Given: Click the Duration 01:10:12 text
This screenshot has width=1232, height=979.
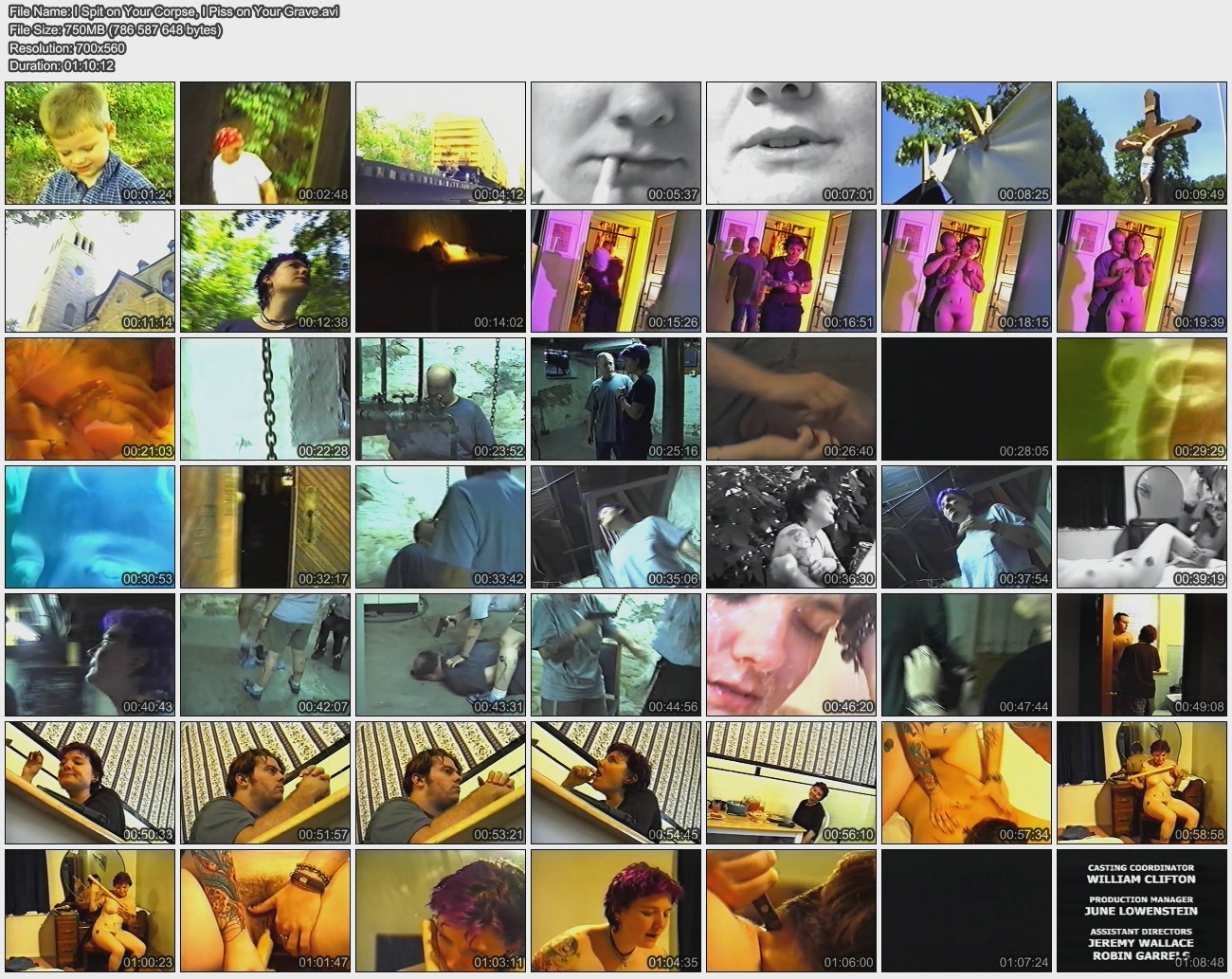Looking at the screenshot, I should [62, 65].
